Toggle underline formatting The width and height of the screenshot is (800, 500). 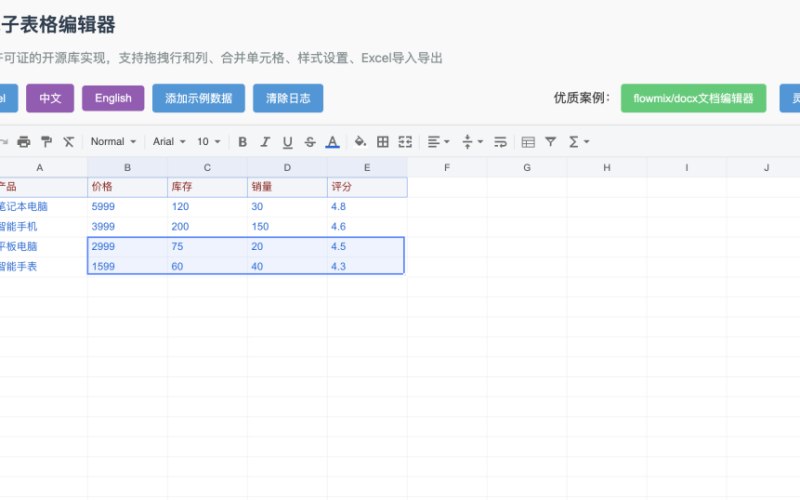pos(287,142)
